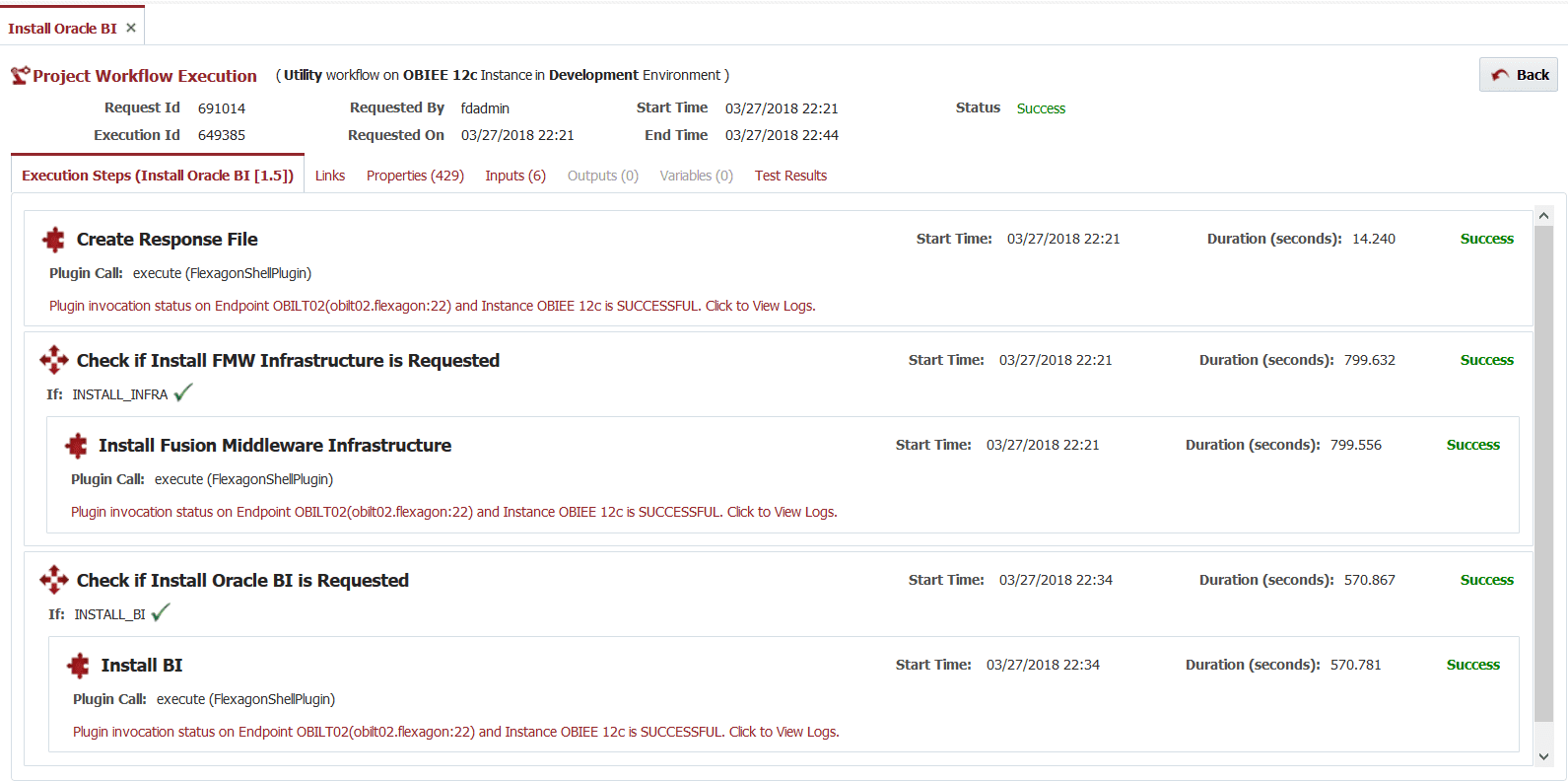The image size is (1568, 781).
Task: Open the Inputs (6) tab
Action: coord(515,176)
